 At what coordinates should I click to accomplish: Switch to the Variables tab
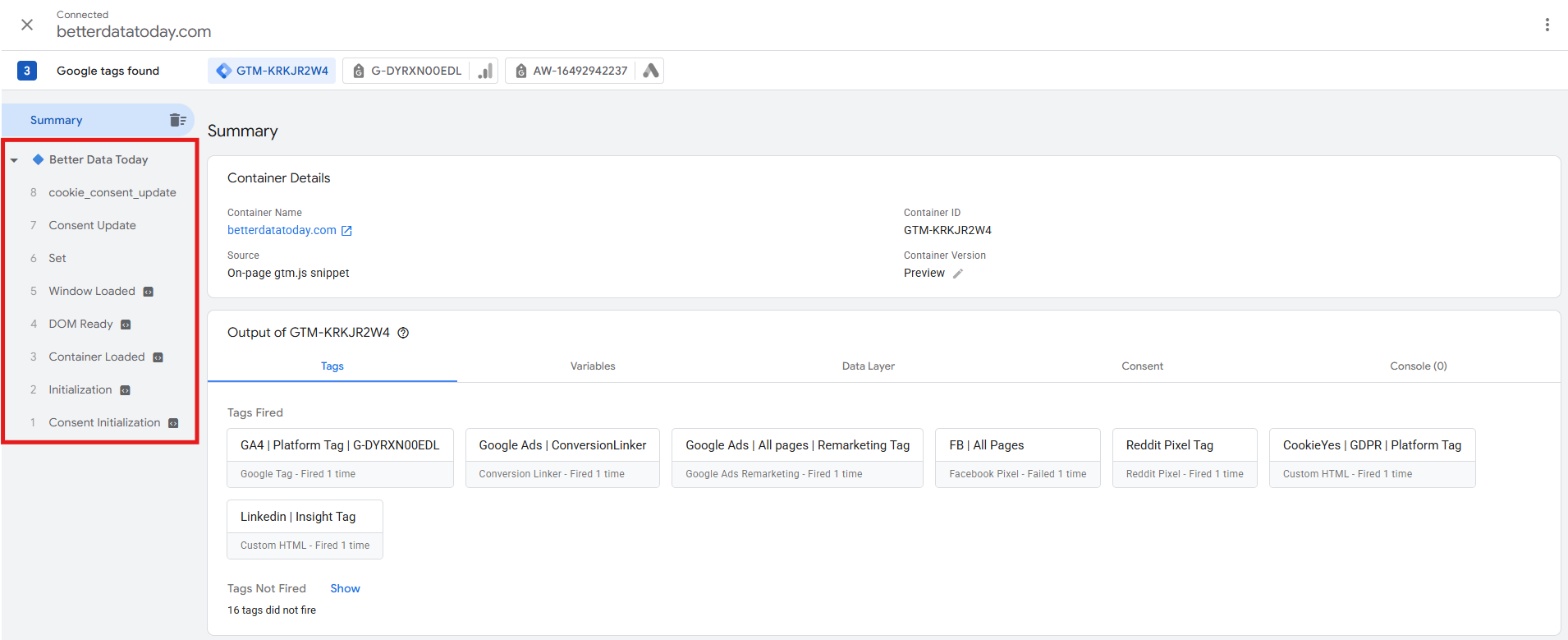tap(593, 366)
